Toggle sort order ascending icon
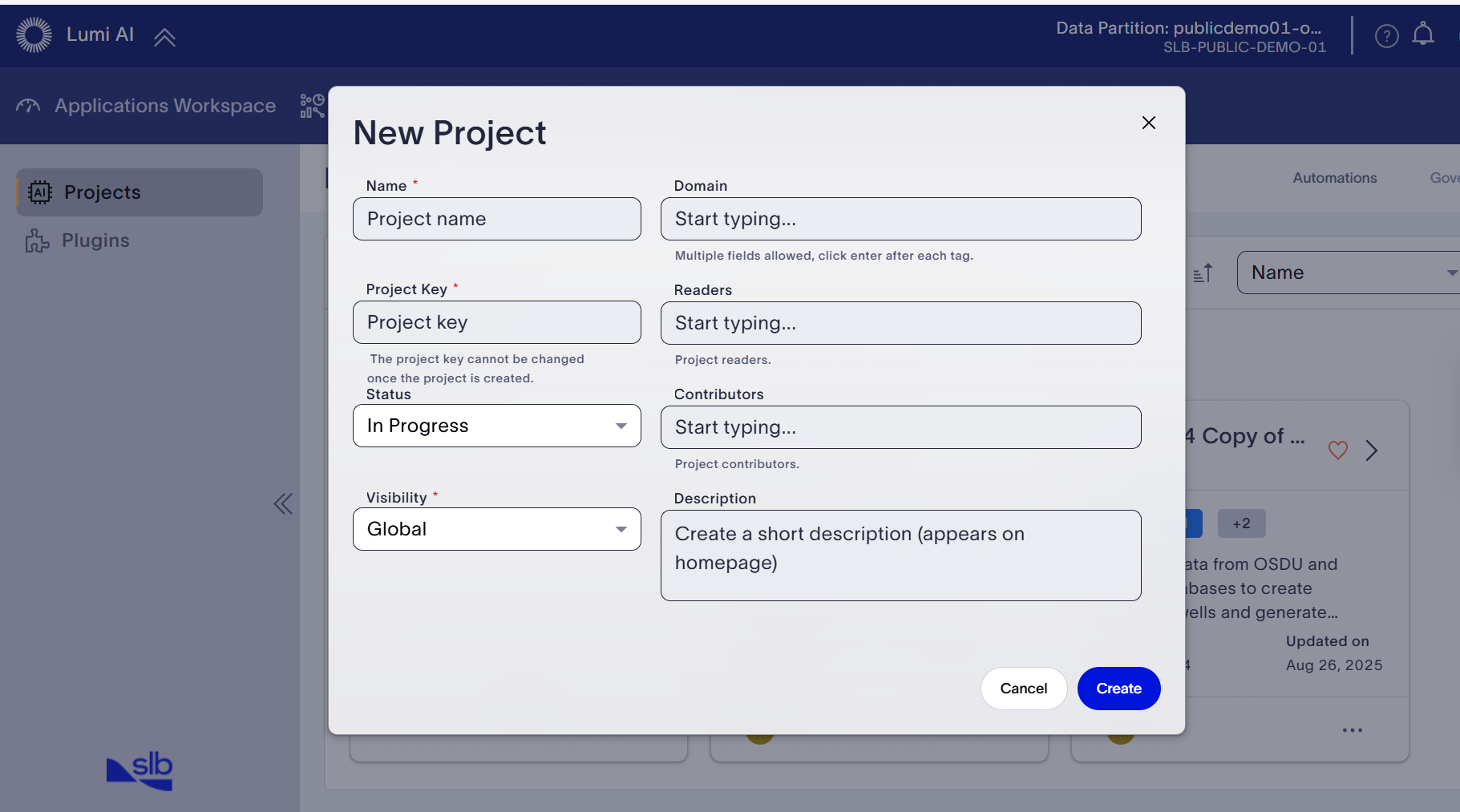This screenshot has width=1460, height=812. click(x=1203, y=273)
